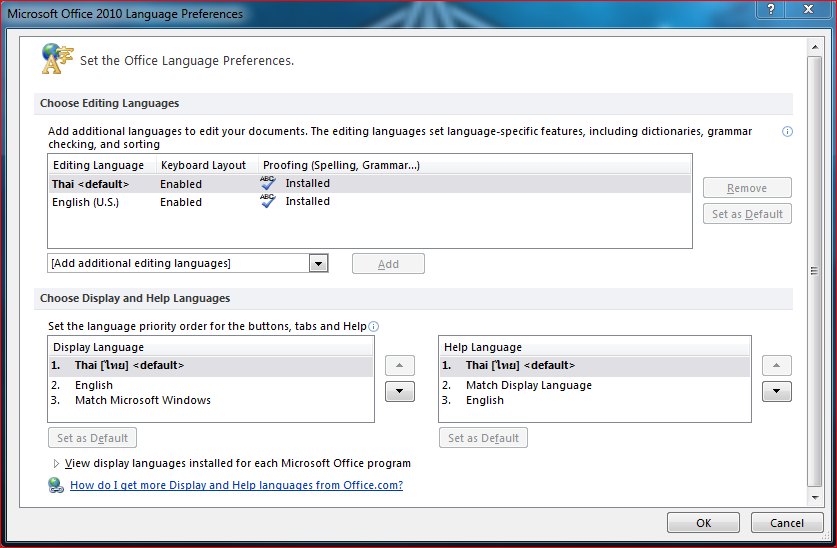Screen dimensions: 837x548
Task: Click the Proofing (Spelling, Grammar...) column header
Action: [475, 165]
